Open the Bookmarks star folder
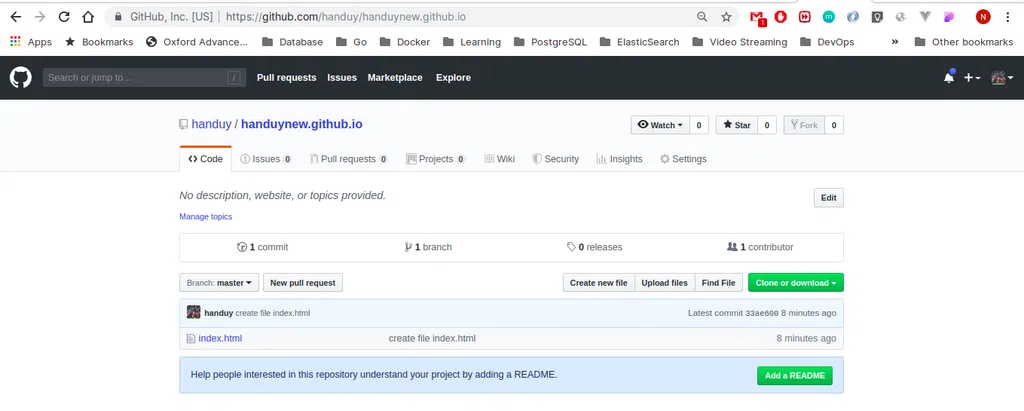The height and width of the screenshot is (411, 1024). pyautogui.click(x=99, y=42)
